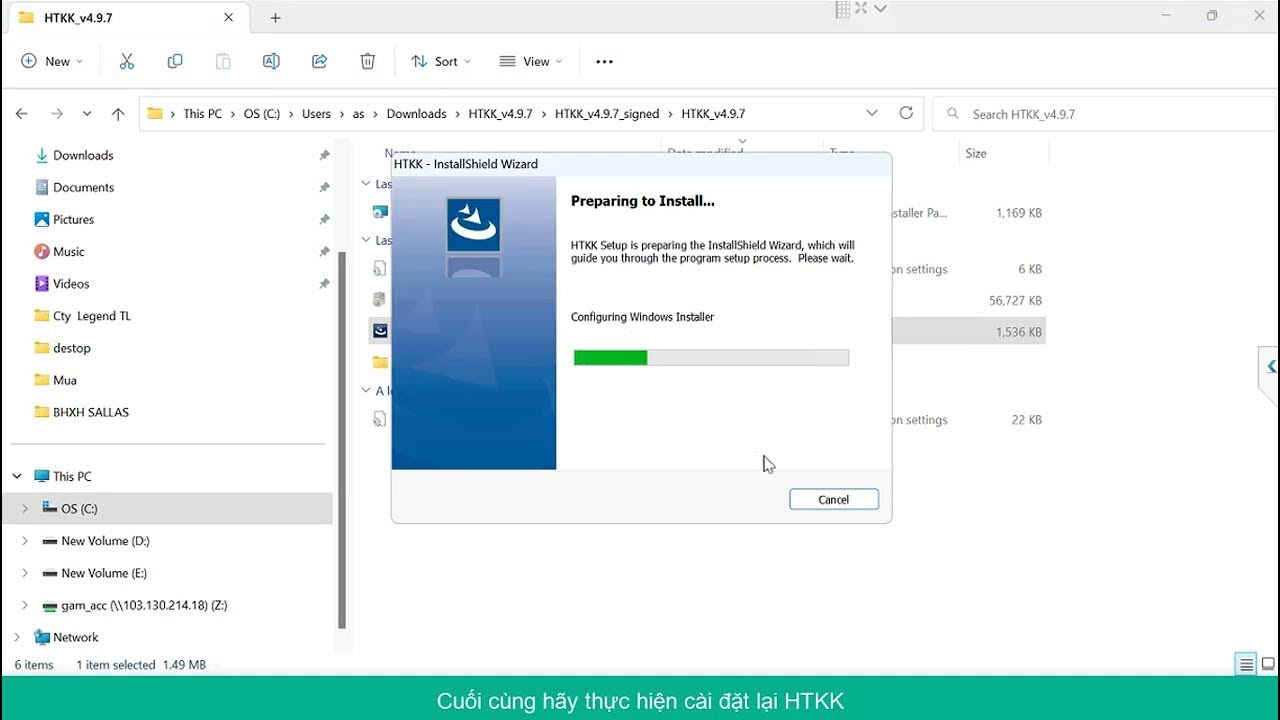This screenshot has width=1280, height=720.
Task: Expand the OS (C:) drive node
Action: tap(25, 508)
